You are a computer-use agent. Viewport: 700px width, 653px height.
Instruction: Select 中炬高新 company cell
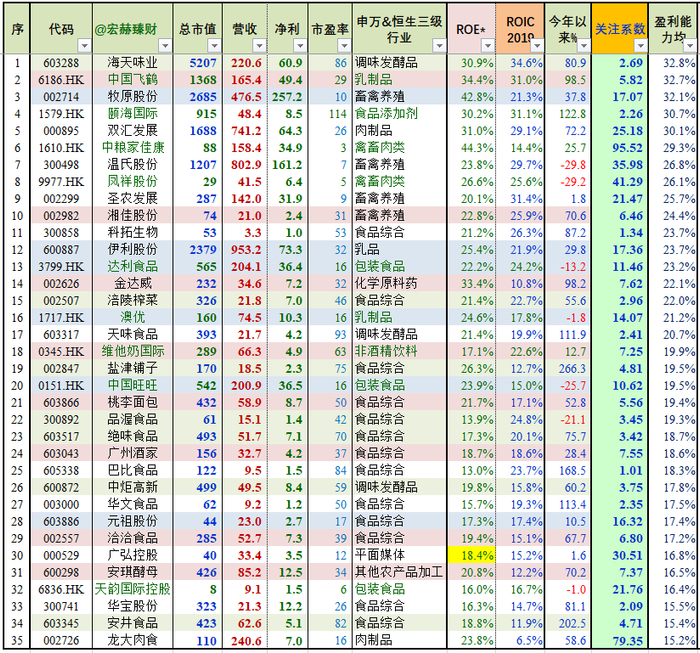pos(133,487)
